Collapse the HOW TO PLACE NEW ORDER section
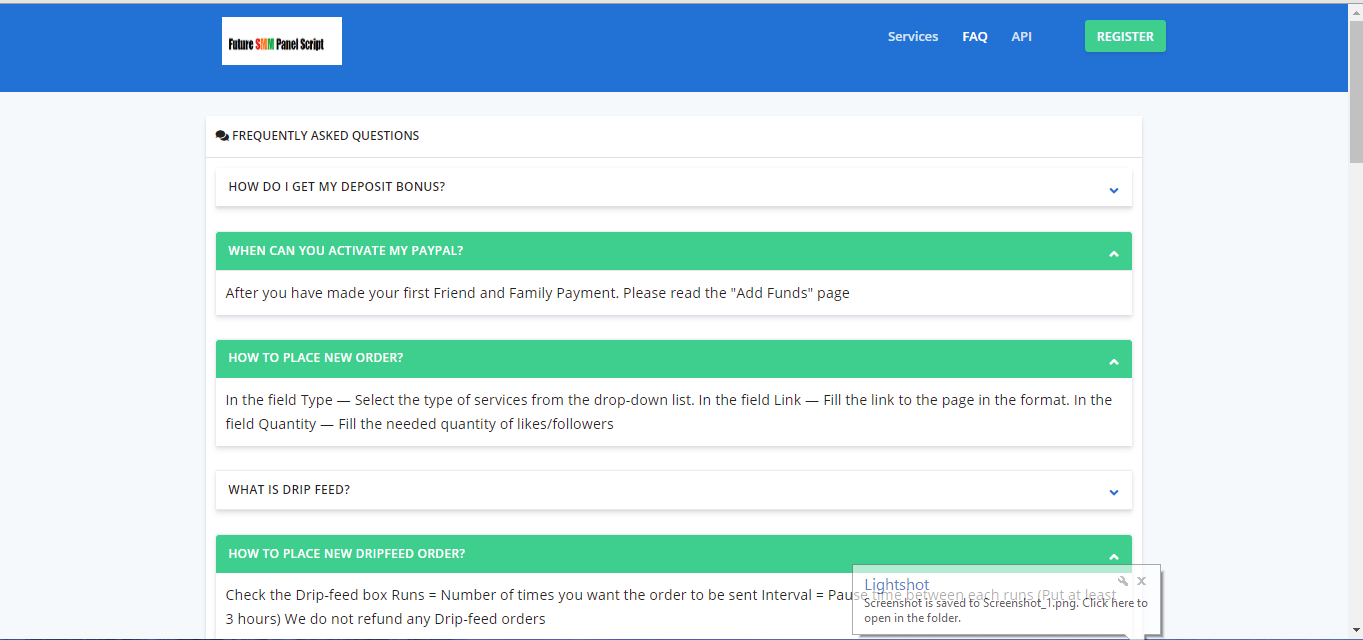This screenshot has width=1363, height=640. coord(1113,359)
